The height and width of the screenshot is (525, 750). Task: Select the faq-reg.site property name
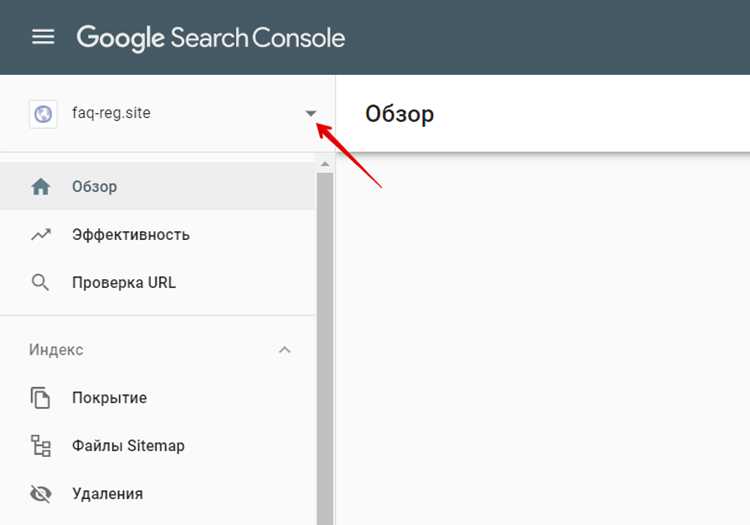(x=111, y=113)
